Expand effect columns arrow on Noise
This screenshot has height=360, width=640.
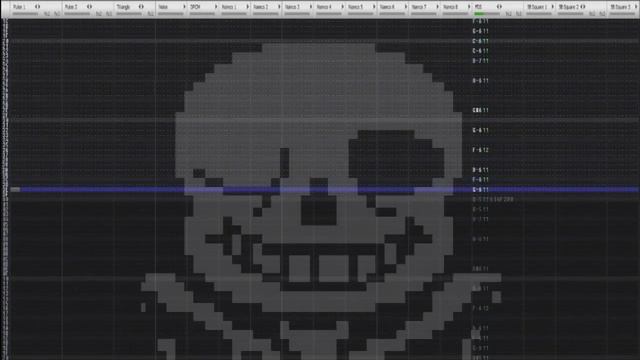coord(184,7)
